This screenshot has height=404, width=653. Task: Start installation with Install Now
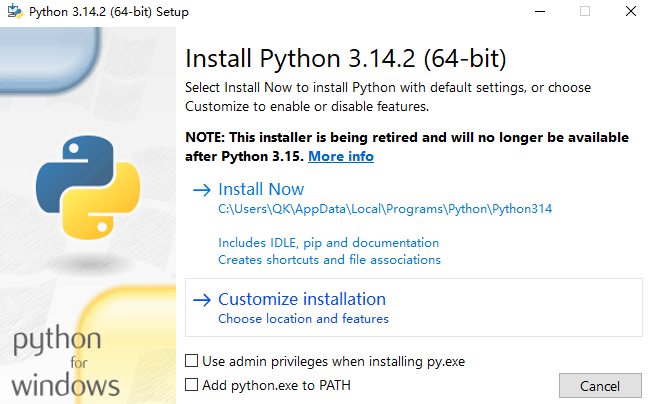261,190
